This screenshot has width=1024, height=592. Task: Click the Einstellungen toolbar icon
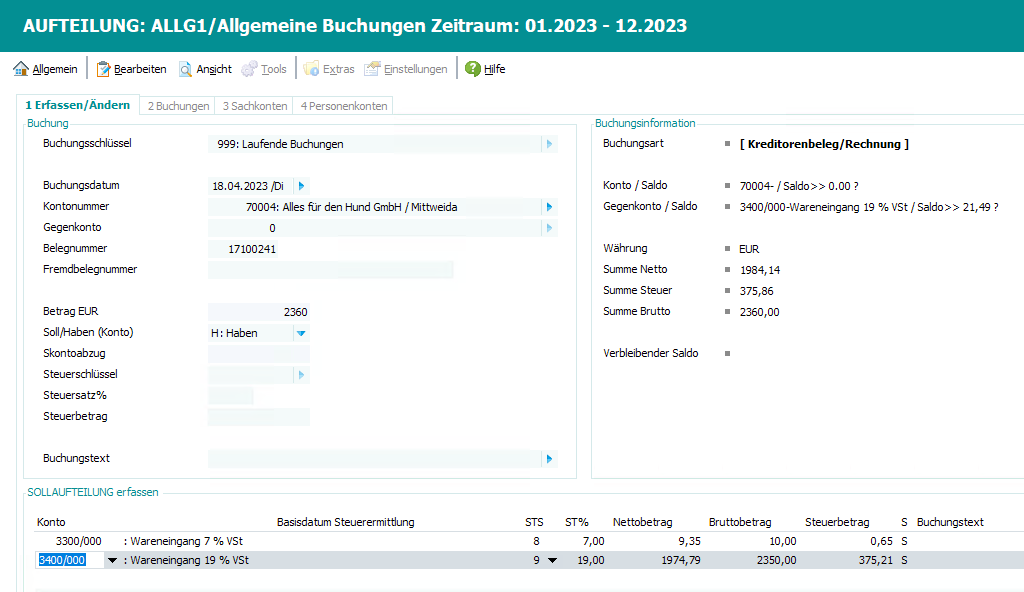(373, 69)
